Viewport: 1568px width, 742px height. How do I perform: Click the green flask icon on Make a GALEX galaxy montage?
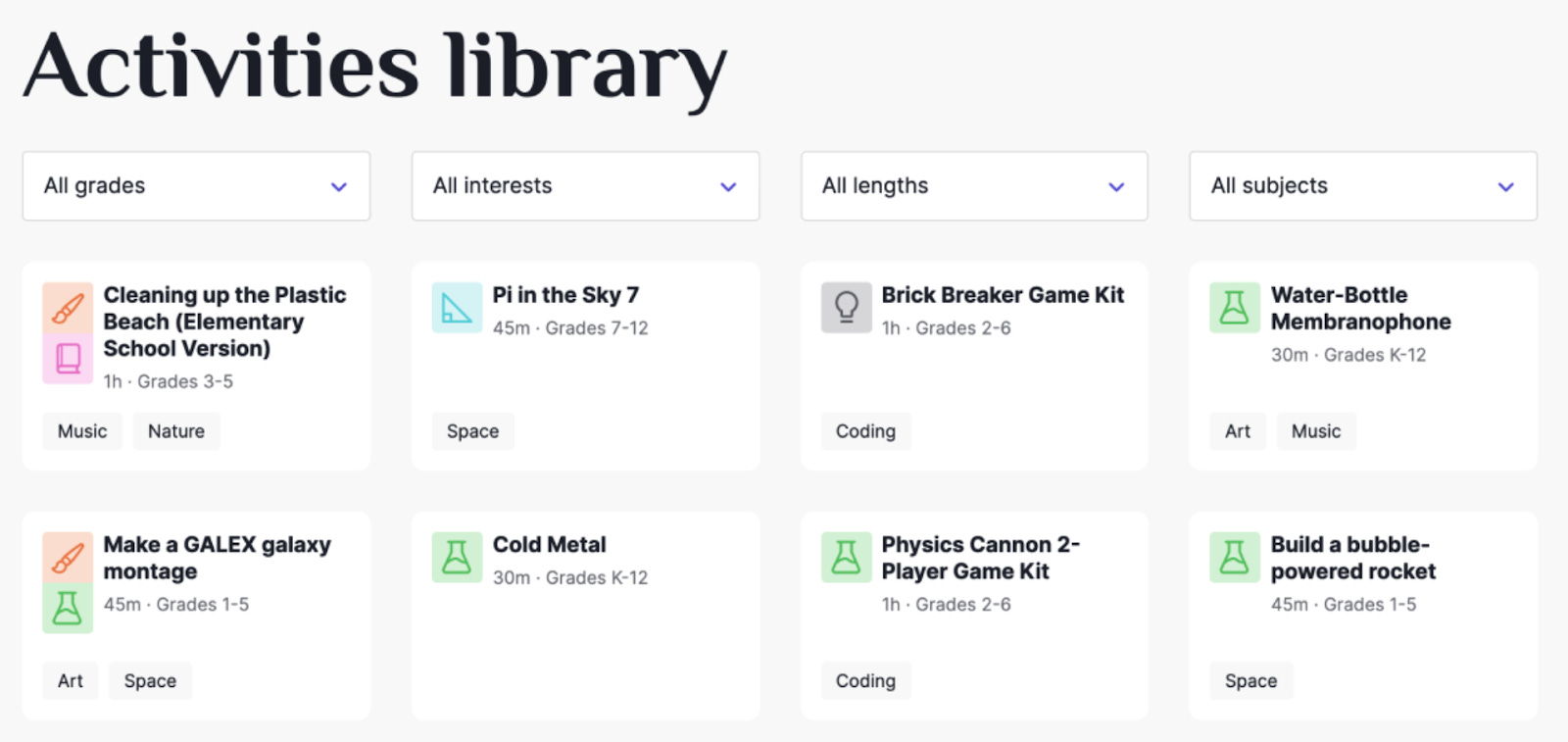point(68,608)
